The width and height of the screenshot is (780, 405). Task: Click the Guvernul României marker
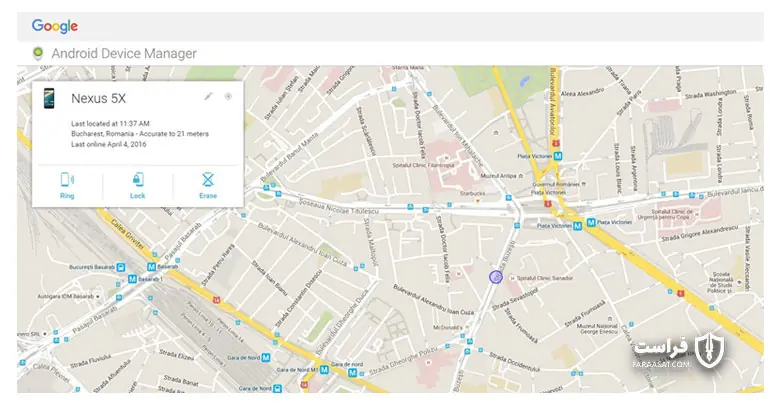(584, 184)
